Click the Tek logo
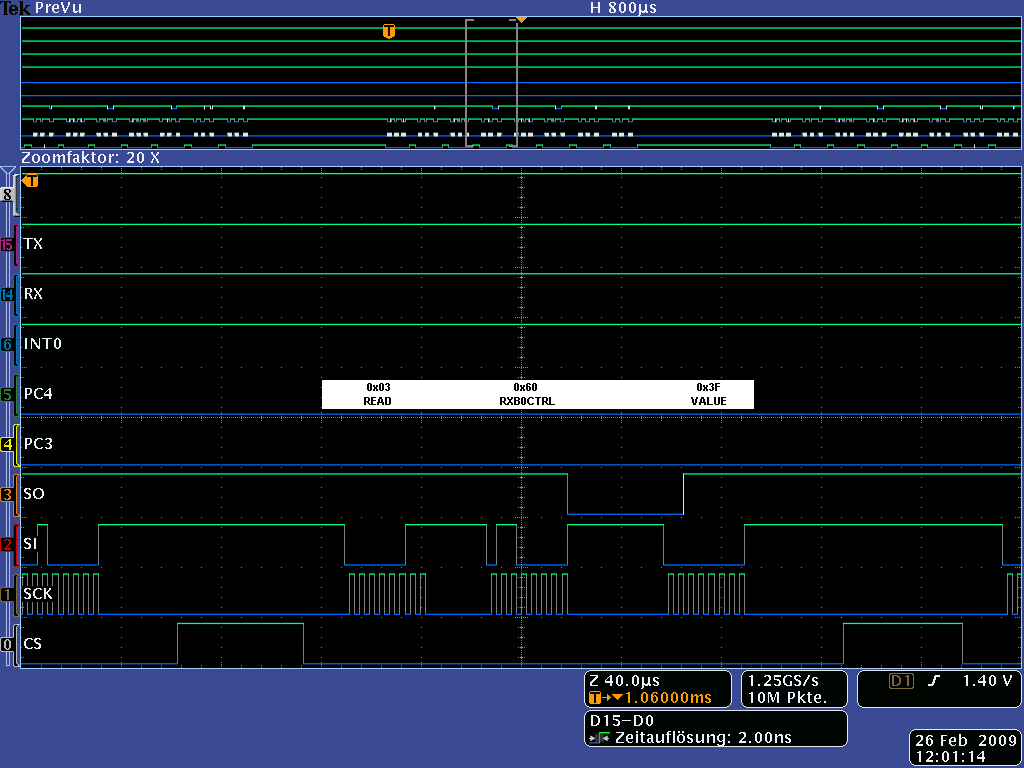Viewport: 1024px width, 768px height. (x=16, y=8)
